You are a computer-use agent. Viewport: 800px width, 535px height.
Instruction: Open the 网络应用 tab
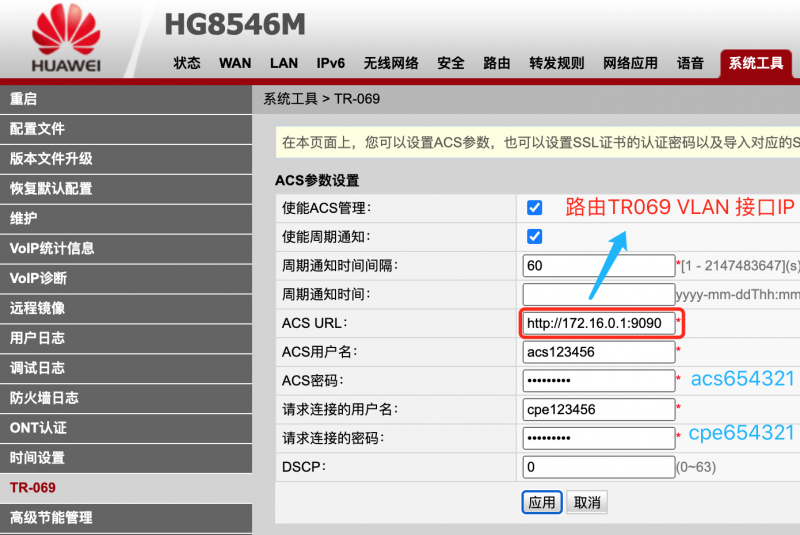point(630,63)
